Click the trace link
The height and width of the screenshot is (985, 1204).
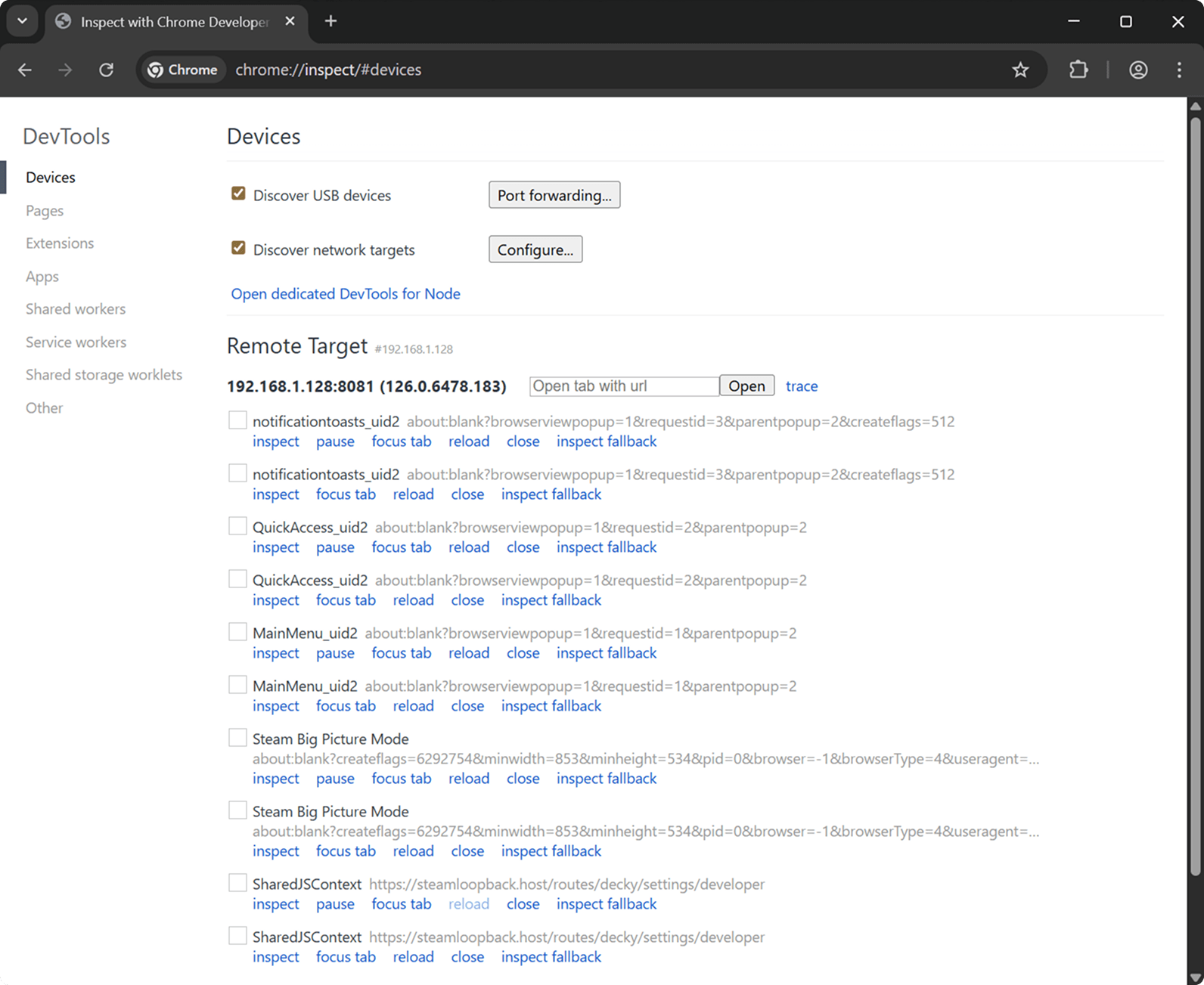[x=801, y=386]
